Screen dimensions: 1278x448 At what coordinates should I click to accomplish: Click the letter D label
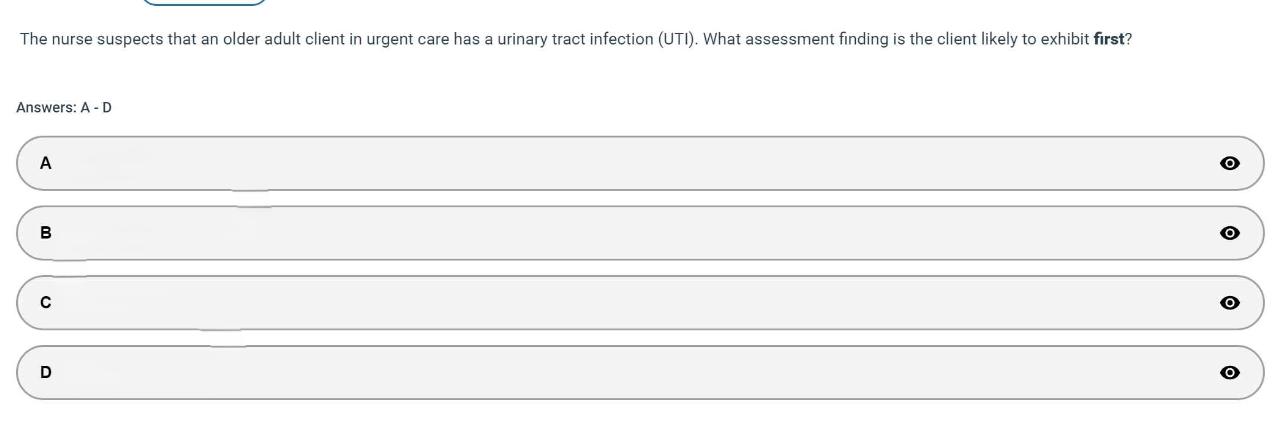[45, 373]
